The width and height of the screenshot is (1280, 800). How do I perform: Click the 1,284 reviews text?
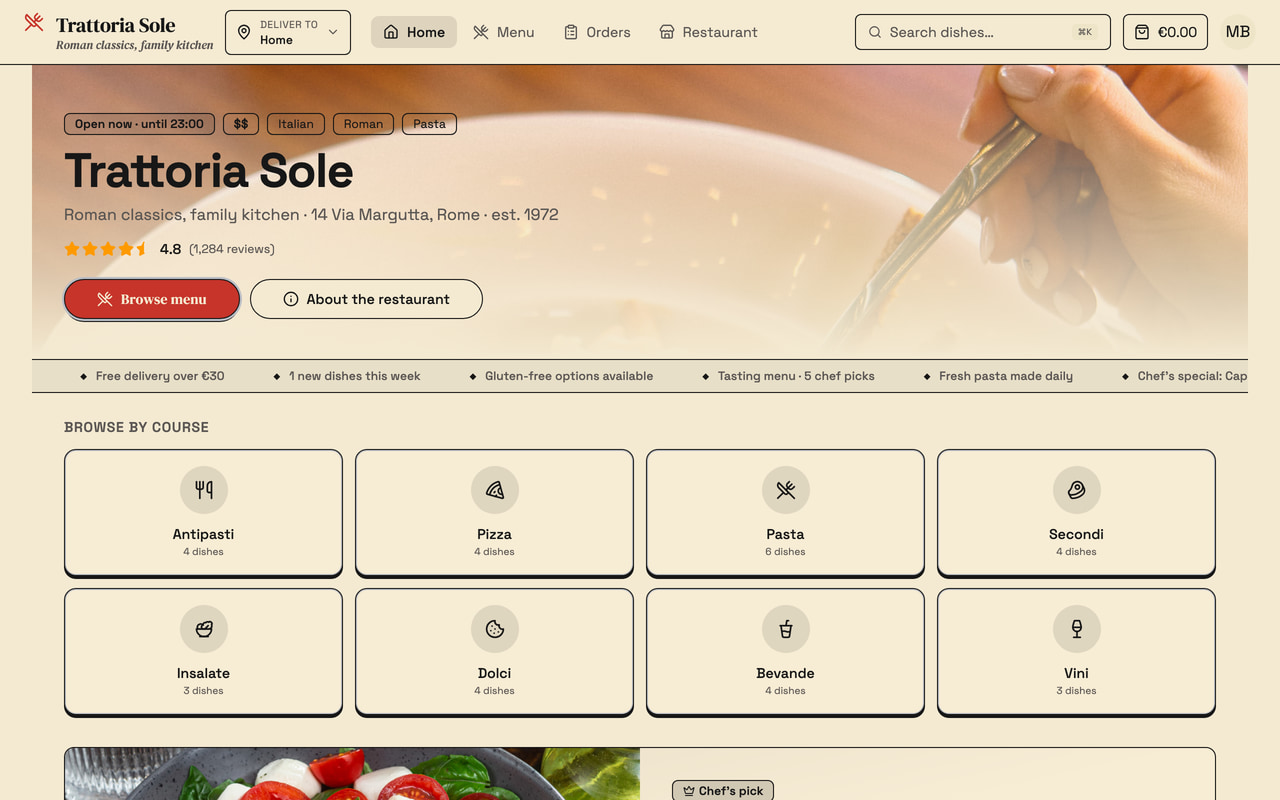(232, 249)
